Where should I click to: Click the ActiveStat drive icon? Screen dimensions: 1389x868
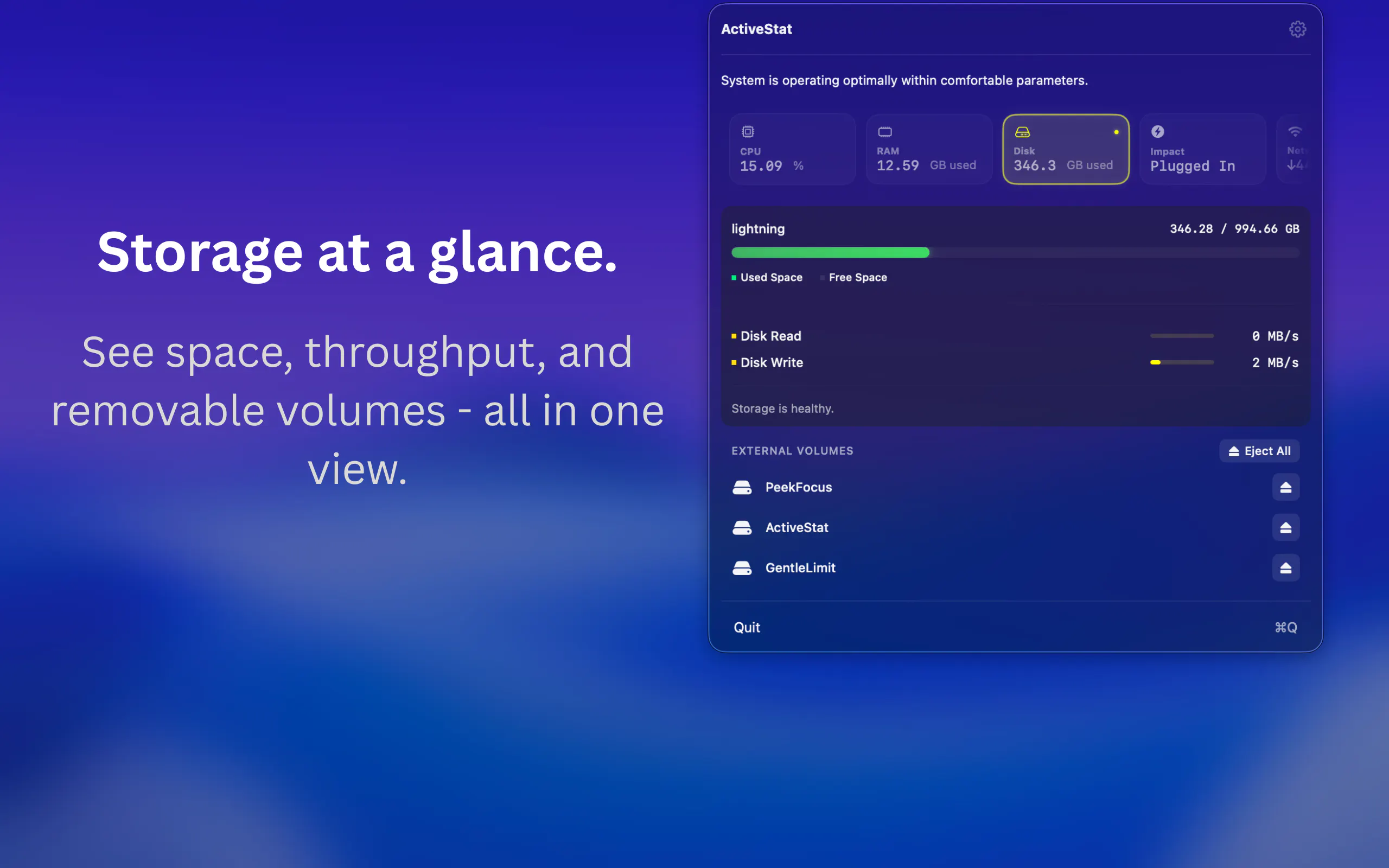742,527
